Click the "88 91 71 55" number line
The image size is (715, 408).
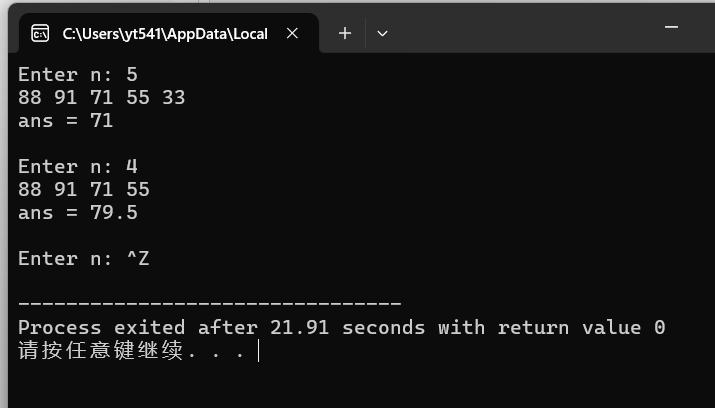click(x=84, y=190)
